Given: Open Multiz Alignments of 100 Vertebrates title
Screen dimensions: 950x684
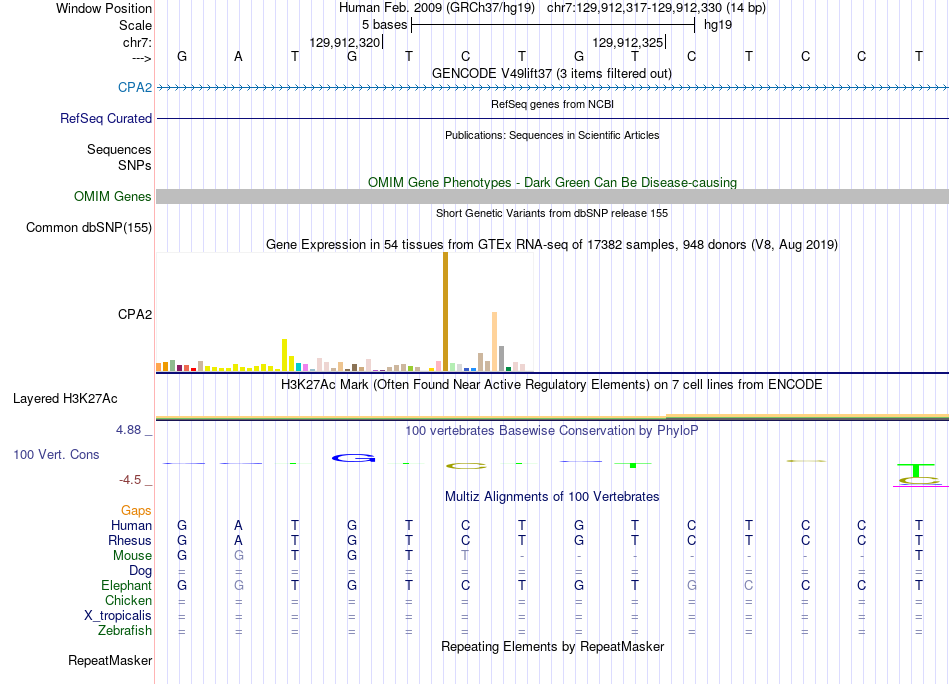Looking at the screenshot, I should (x=552, y=496).
